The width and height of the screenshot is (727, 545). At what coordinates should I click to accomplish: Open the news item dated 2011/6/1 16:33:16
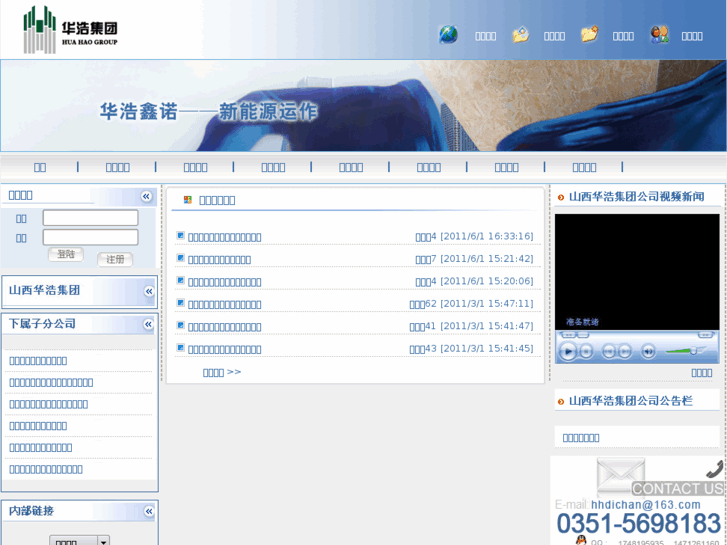coord(224,237)
